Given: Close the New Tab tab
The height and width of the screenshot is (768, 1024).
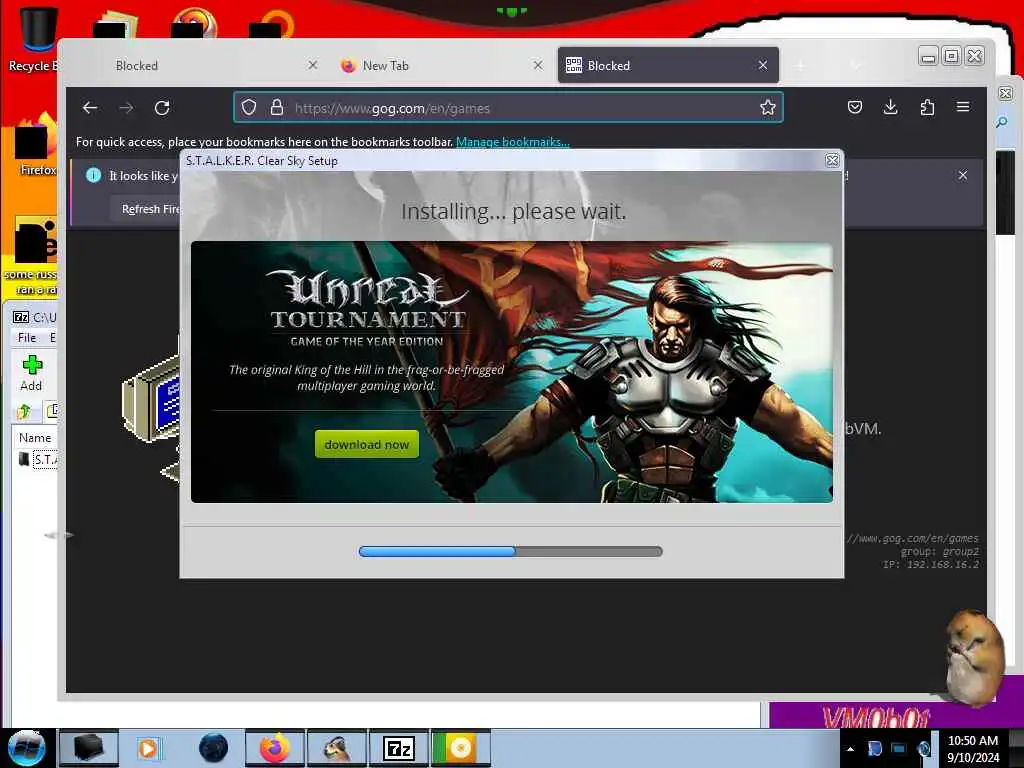Looking at the screenshot, I should (x=538, y=65).
